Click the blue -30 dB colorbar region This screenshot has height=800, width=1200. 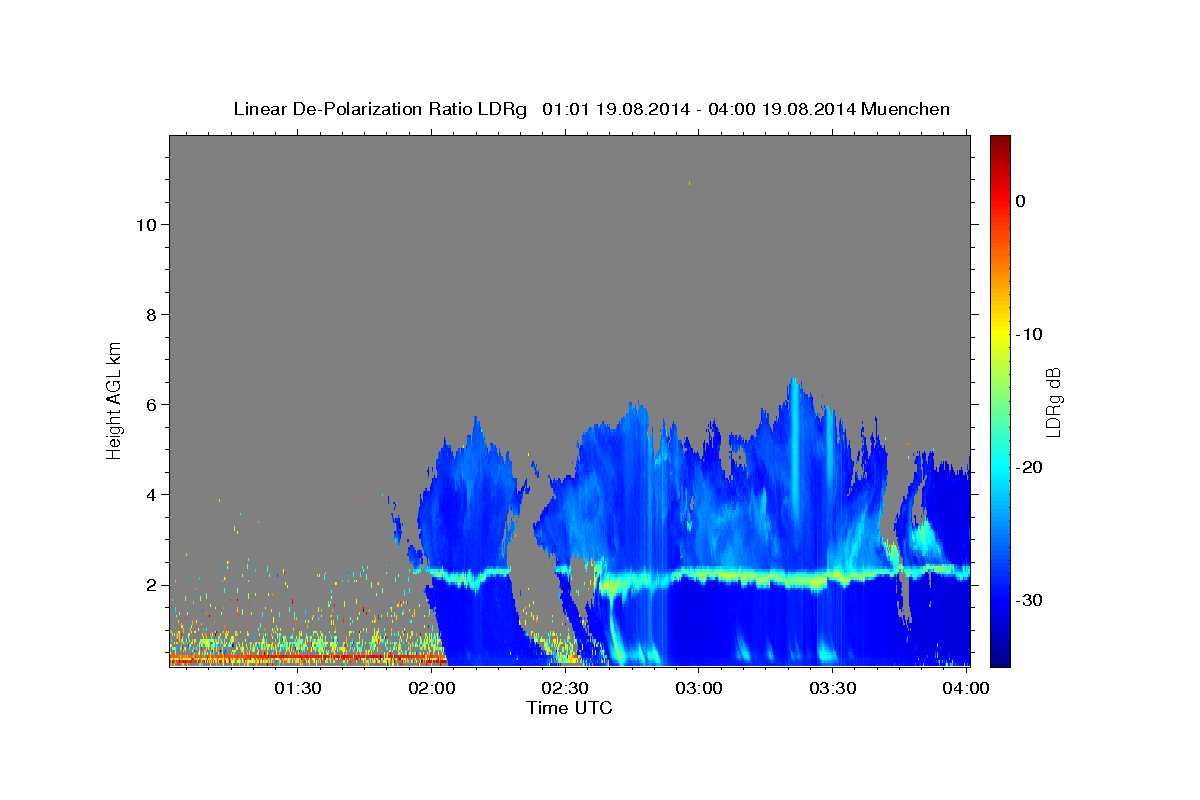pyautogui.click(x=1000, y=600)
